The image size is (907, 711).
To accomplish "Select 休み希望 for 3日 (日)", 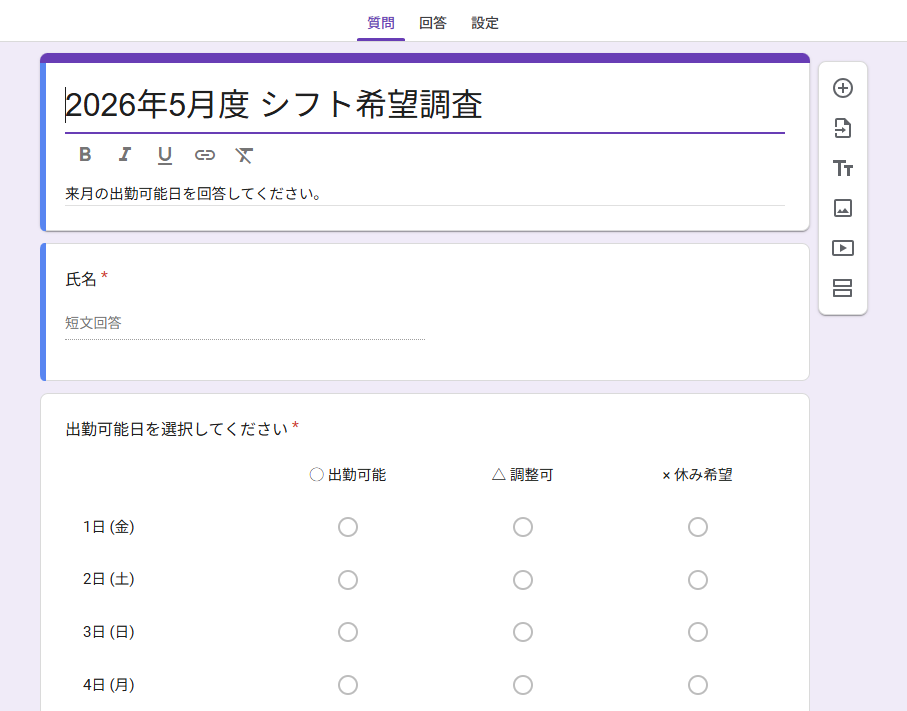I will [698, 632].
